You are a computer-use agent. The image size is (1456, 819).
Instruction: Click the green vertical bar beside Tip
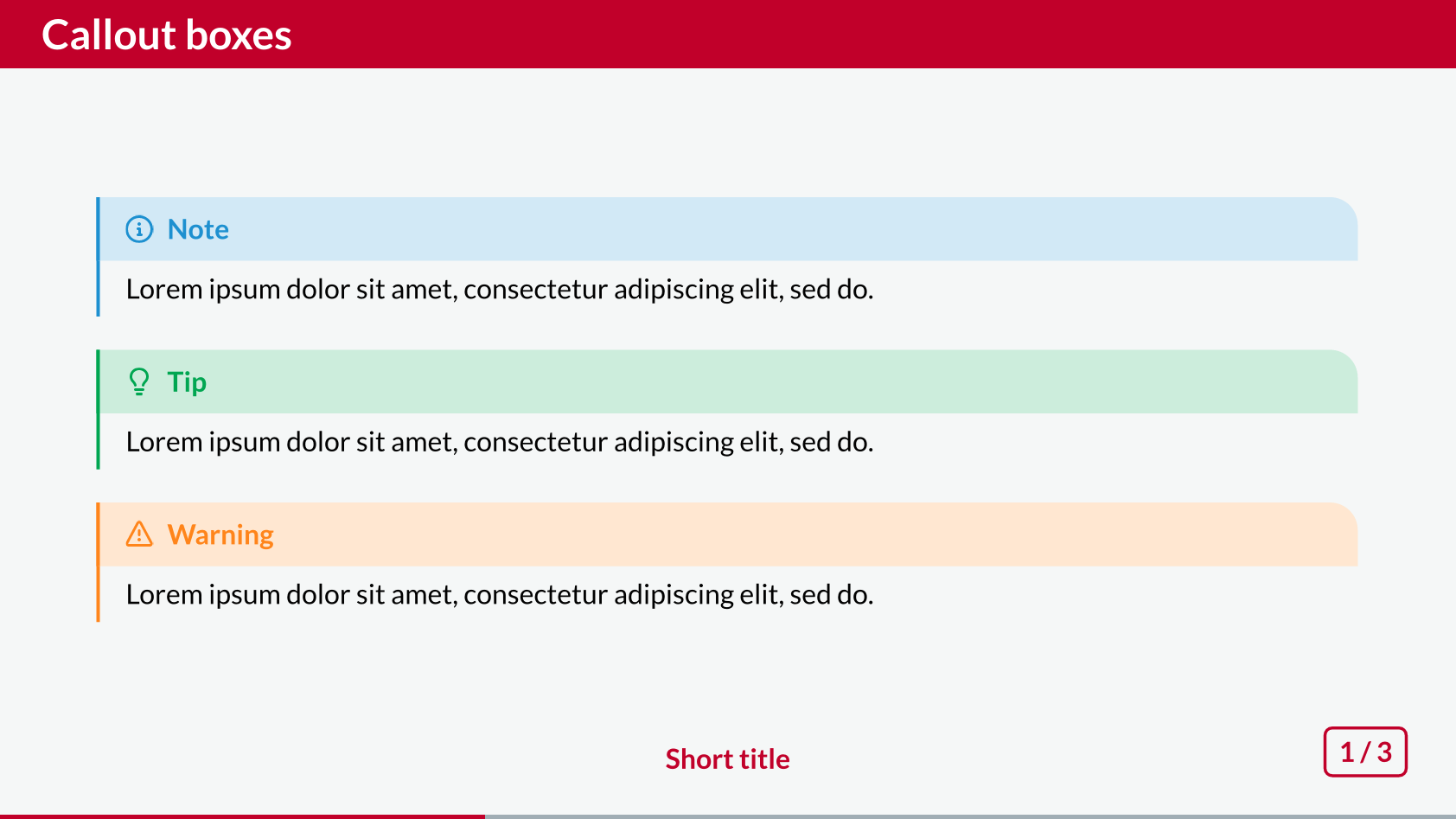[98, 410]
